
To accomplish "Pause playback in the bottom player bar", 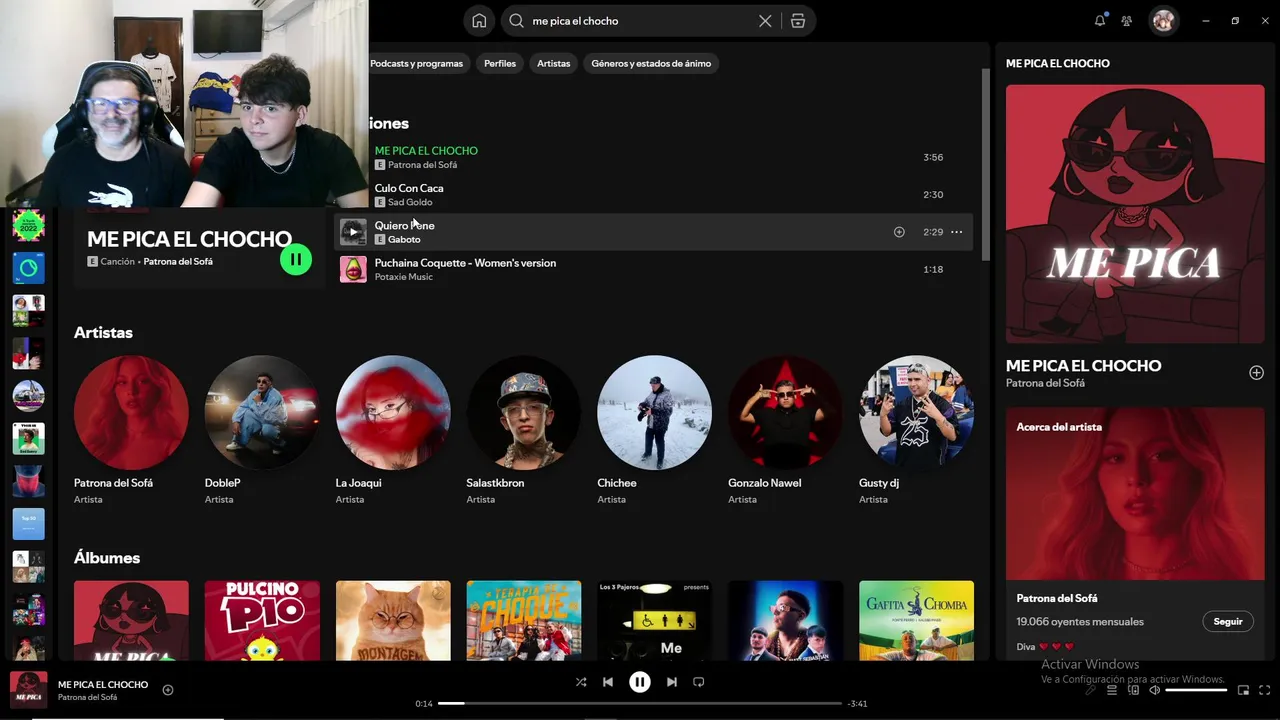I will pyautogui.click(x=639, y=682).
